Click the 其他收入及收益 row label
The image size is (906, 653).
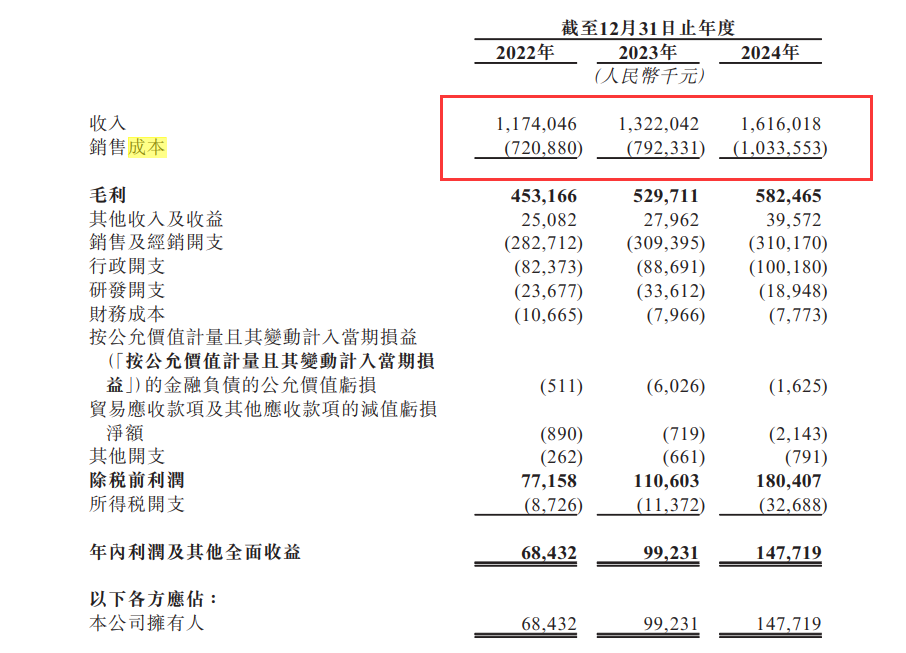pyautogui.click(x=156, y=219)
